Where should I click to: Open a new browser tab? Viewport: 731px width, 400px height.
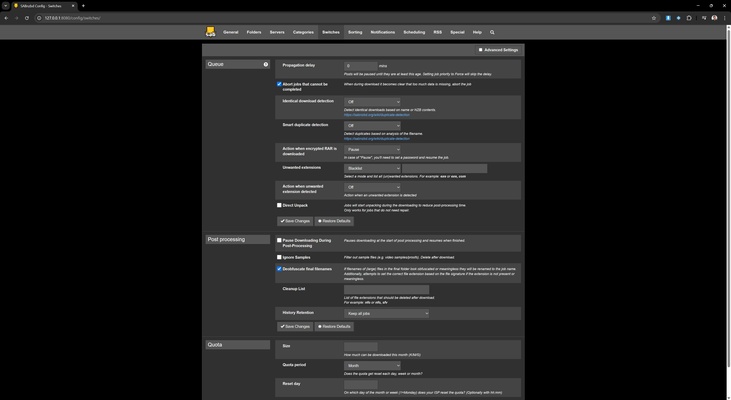coord(83,6)
